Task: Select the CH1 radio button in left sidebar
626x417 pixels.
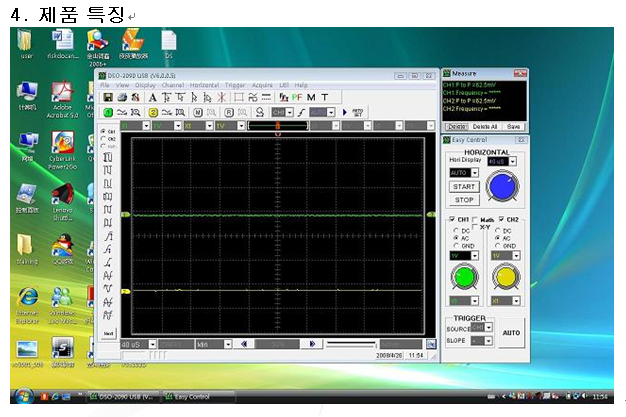Action: [103, 131]
